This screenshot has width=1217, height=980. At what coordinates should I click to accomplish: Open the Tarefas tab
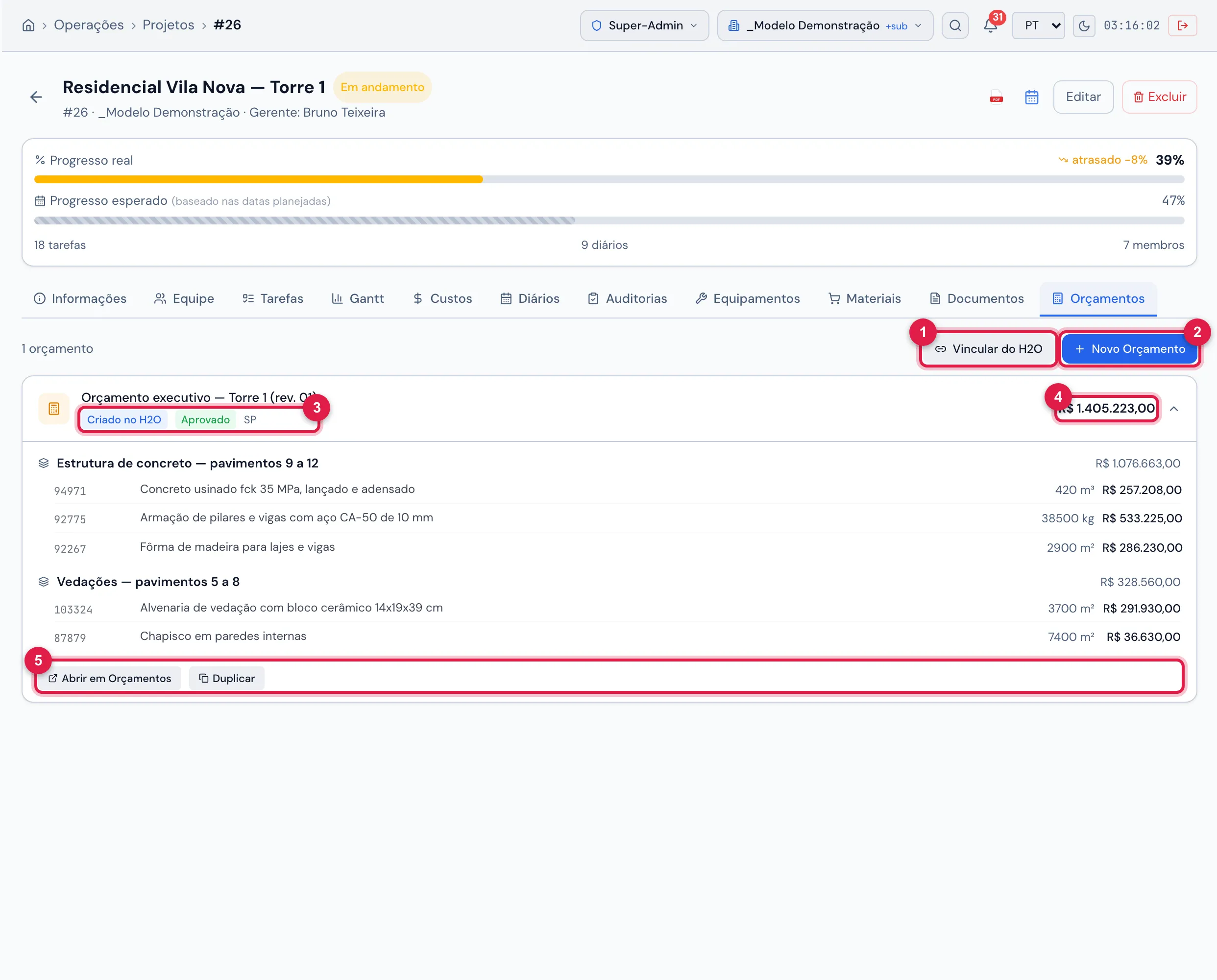pos(273,298)
